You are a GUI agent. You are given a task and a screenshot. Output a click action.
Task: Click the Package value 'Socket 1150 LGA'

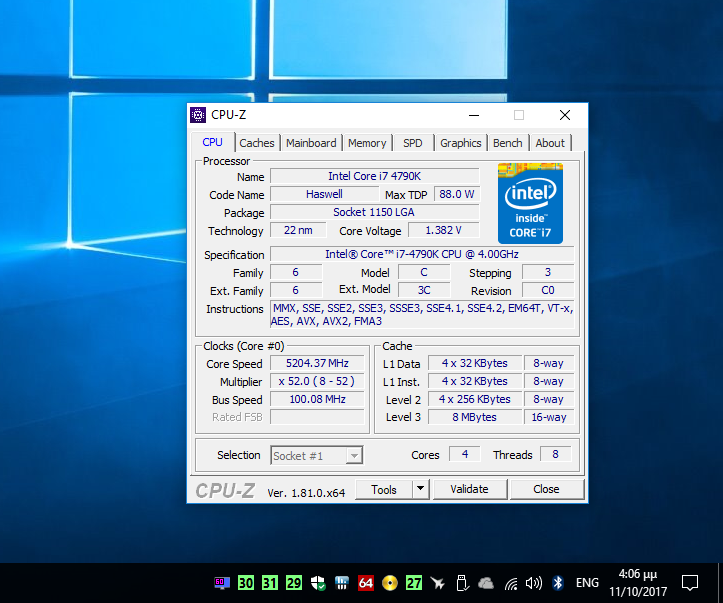point(374,212)
